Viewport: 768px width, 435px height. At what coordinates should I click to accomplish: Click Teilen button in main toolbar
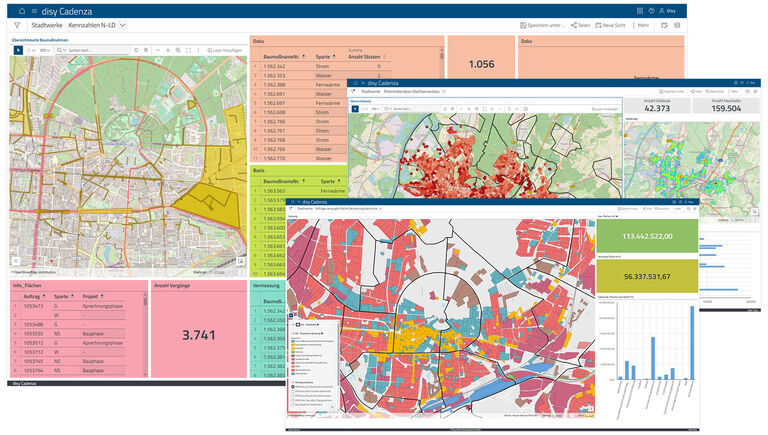[580, 25]
